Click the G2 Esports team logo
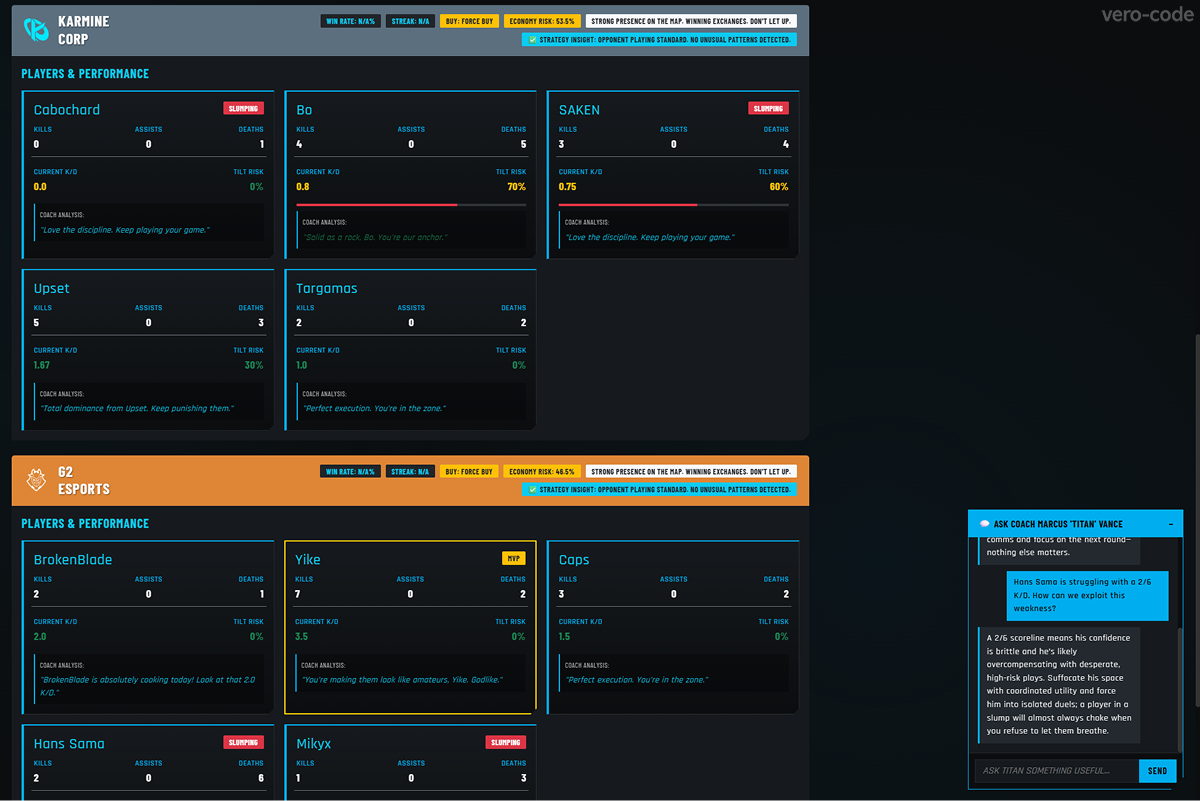This screenshot has height=801, width=1200. click(35, 481)
